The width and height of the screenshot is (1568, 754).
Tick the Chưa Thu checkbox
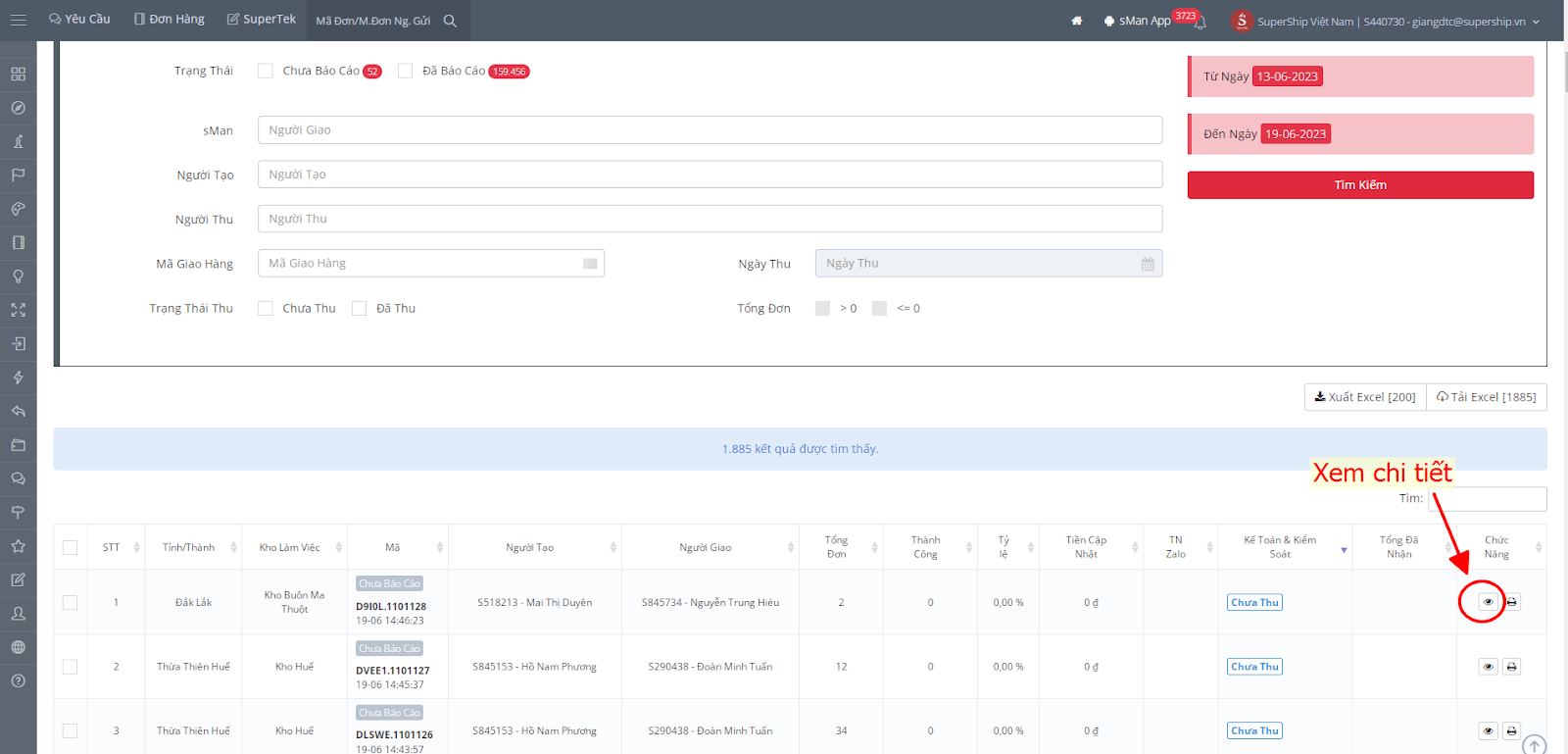pos(266,308)
